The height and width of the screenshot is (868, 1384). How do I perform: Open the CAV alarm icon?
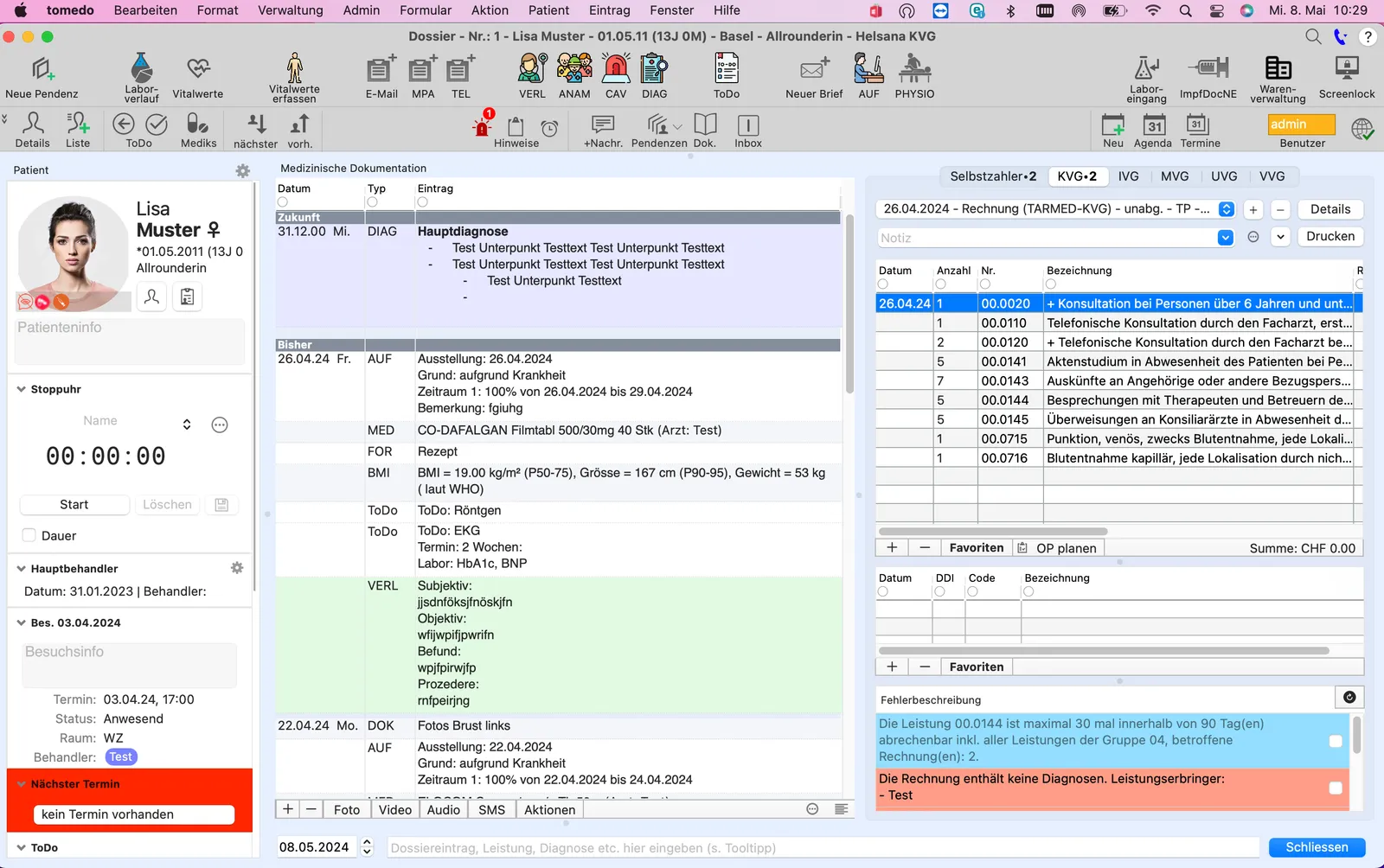click(616, 68)
